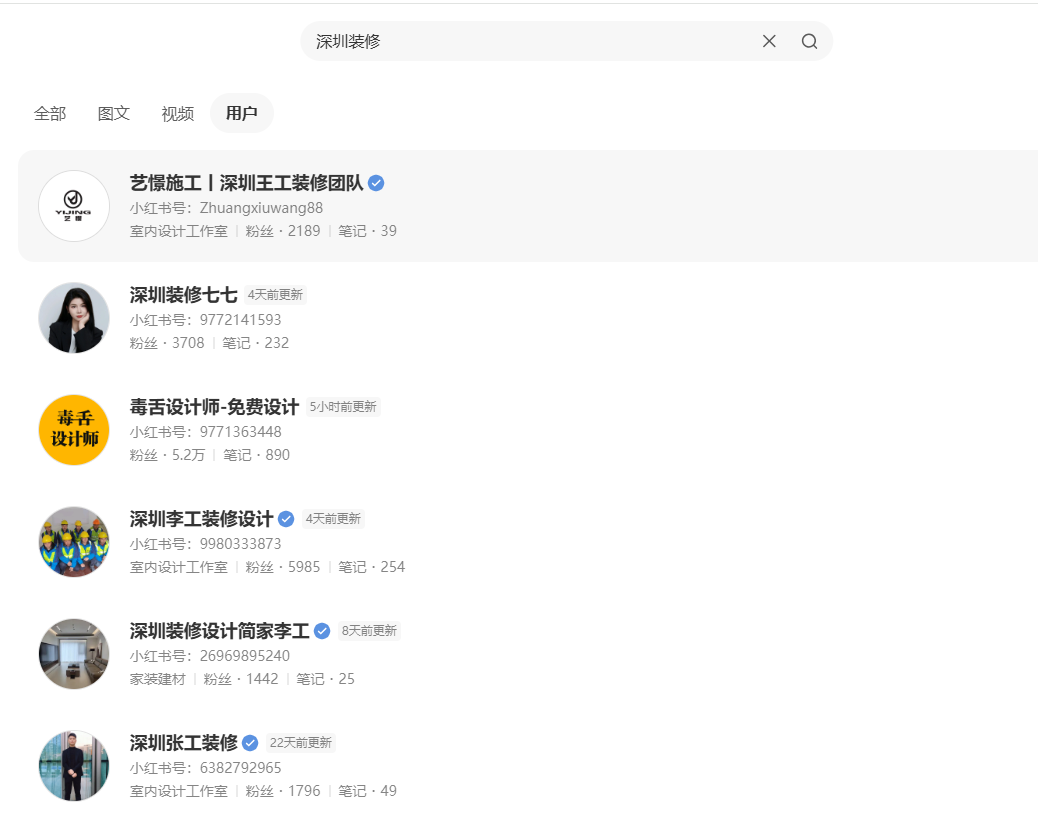This screenshot has height=832, width=1038.
Task: Click 小红书号 26969895240 text
Action: pyautogui.click(x=210, y=656)
